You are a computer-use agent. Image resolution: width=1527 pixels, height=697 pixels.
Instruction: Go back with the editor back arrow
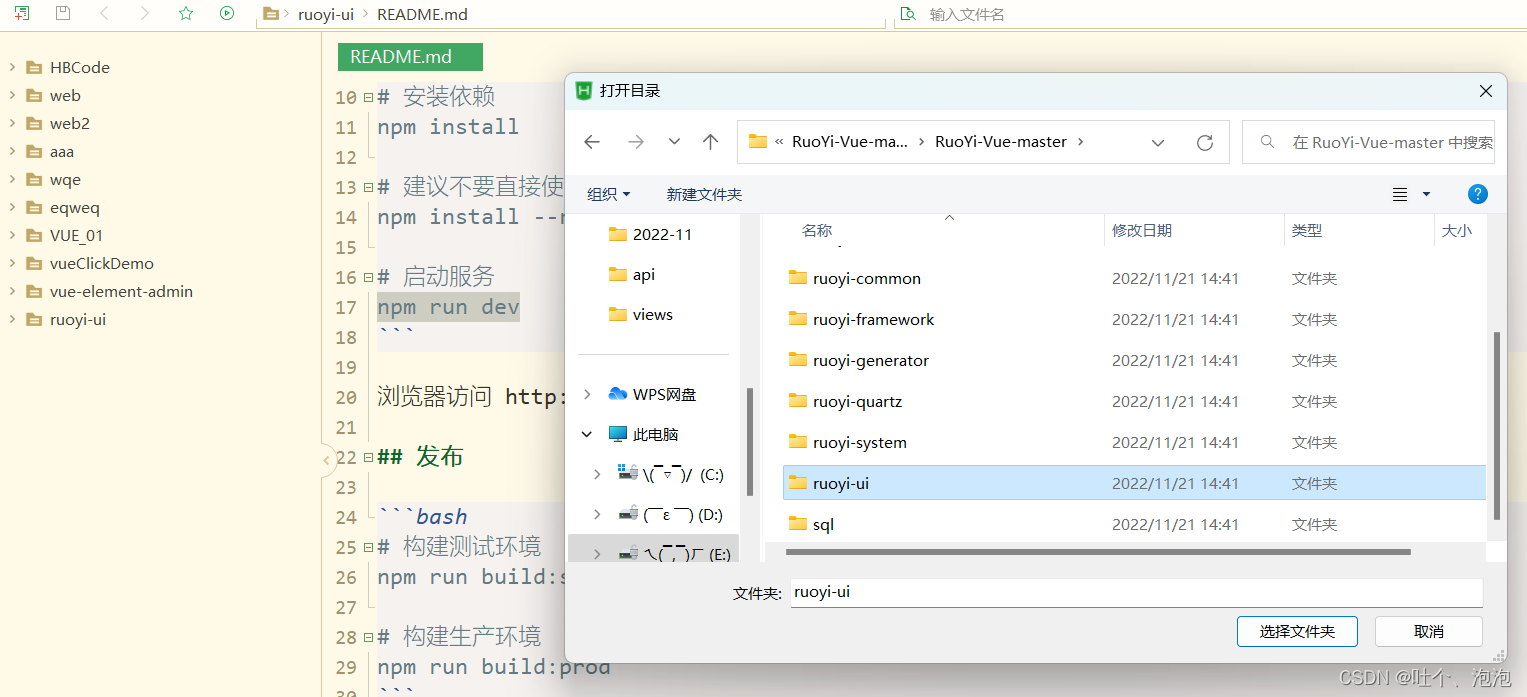click(104, 13)
